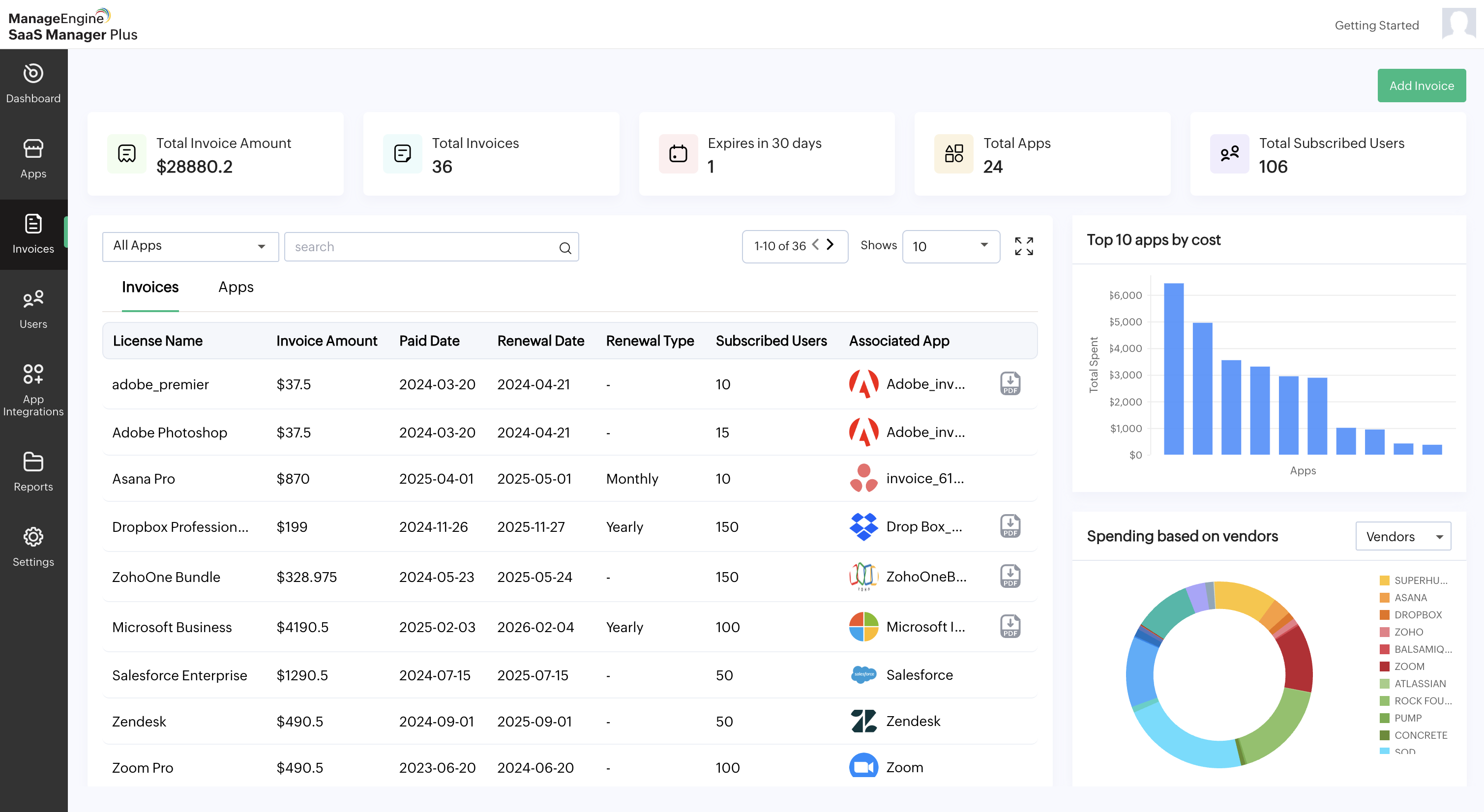Click the Add Invoice button

click(x=1421, y=86)
